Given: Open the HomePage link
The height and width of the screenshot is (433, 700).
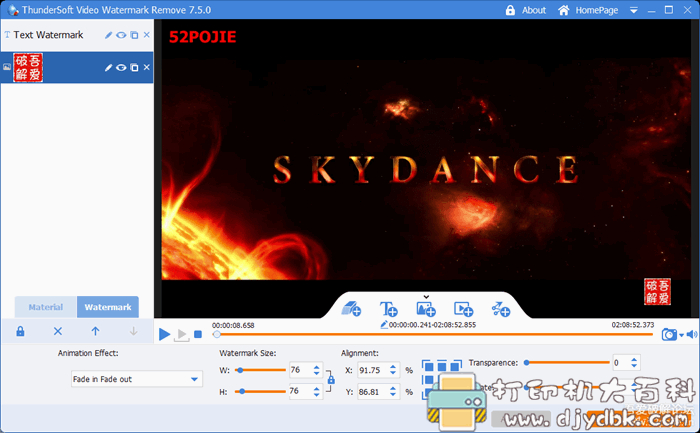Looking at the screenshot, I should [596, 10].
